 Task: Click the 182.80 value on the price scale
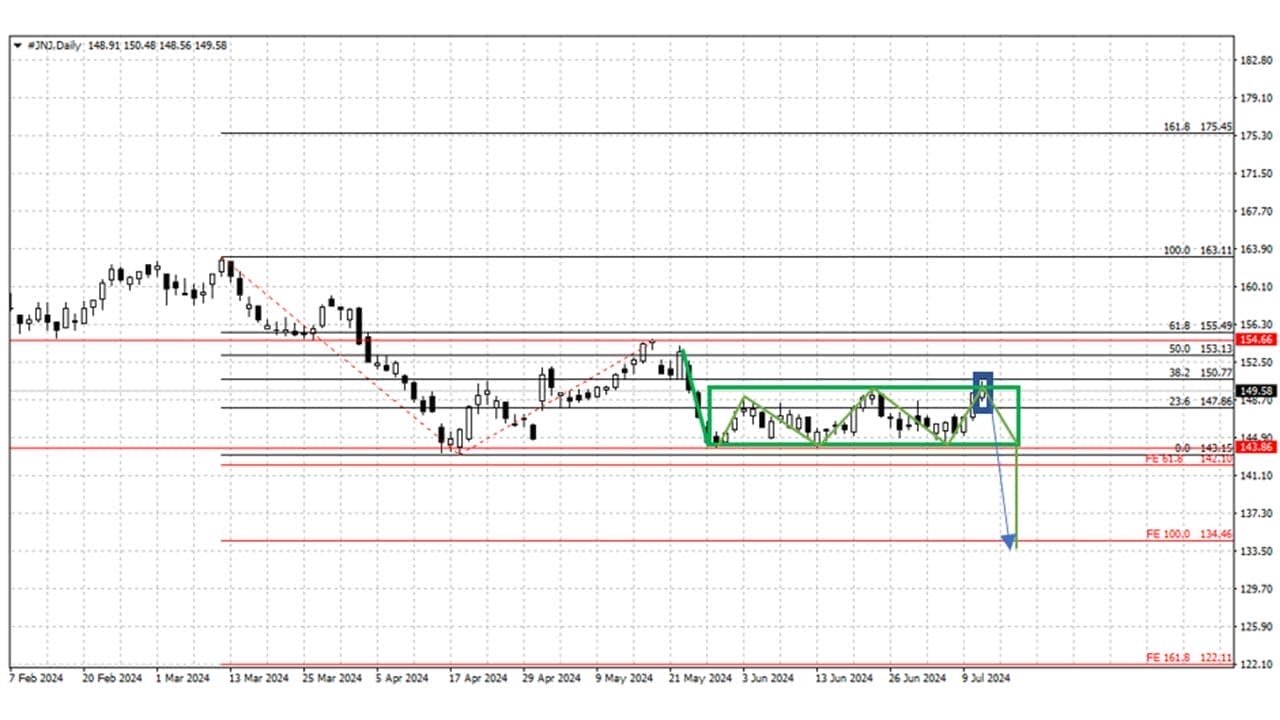point(1254,60)
